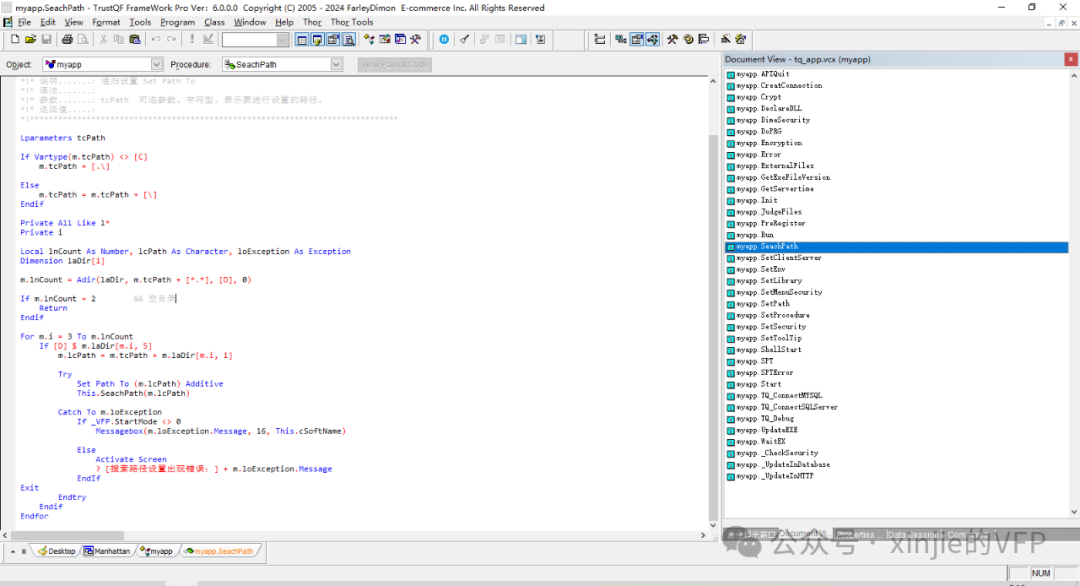Open the Class menu
This screenshot has height=586, width=1080.
[x=214, y=22]
